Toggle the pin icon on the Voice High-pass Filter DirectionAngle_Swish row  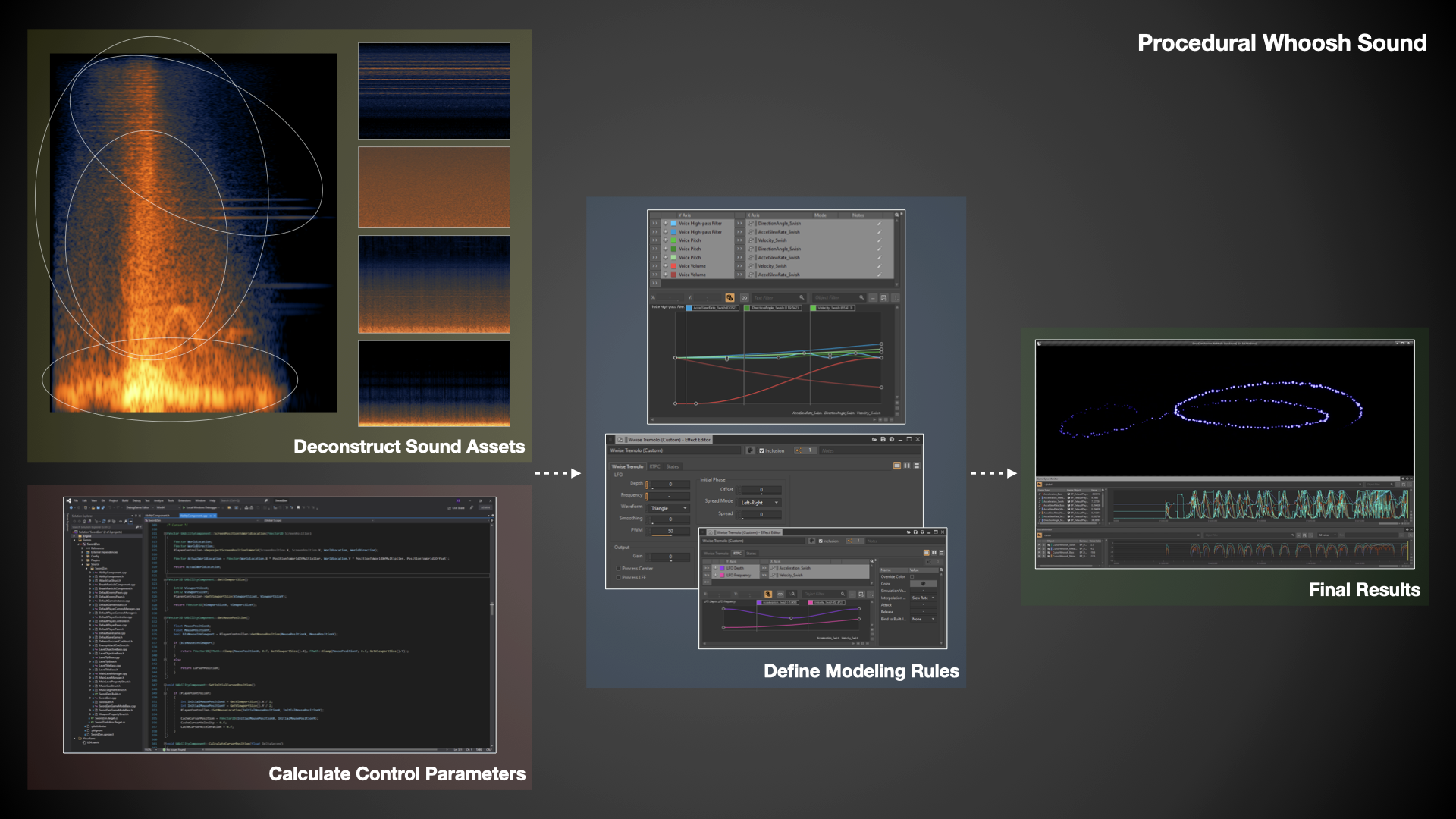point(665,224)
